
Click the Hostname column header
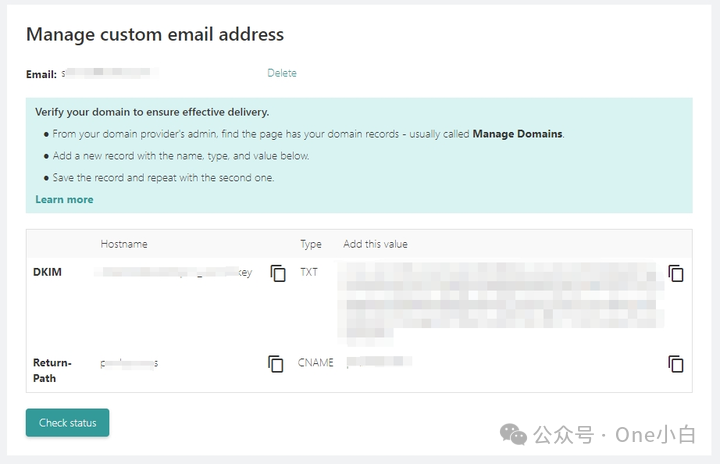pos(124,244)
